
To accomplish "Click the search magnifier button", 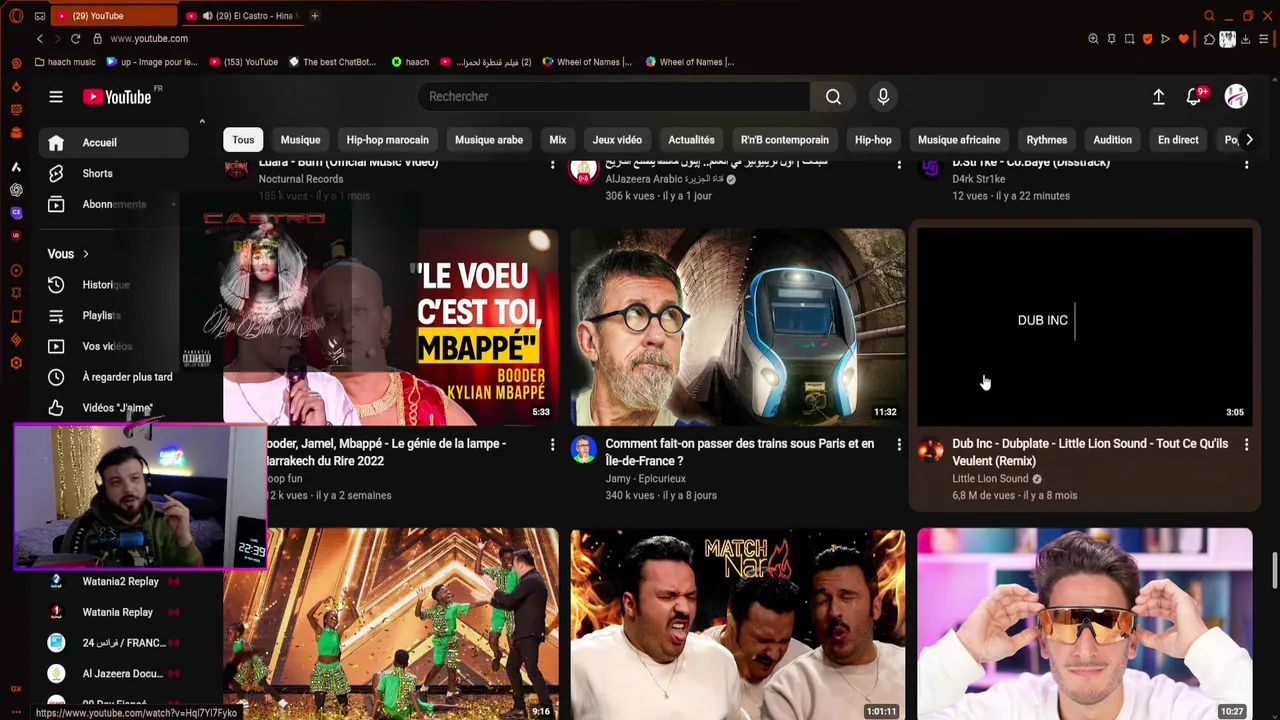I will click(833, 97).
